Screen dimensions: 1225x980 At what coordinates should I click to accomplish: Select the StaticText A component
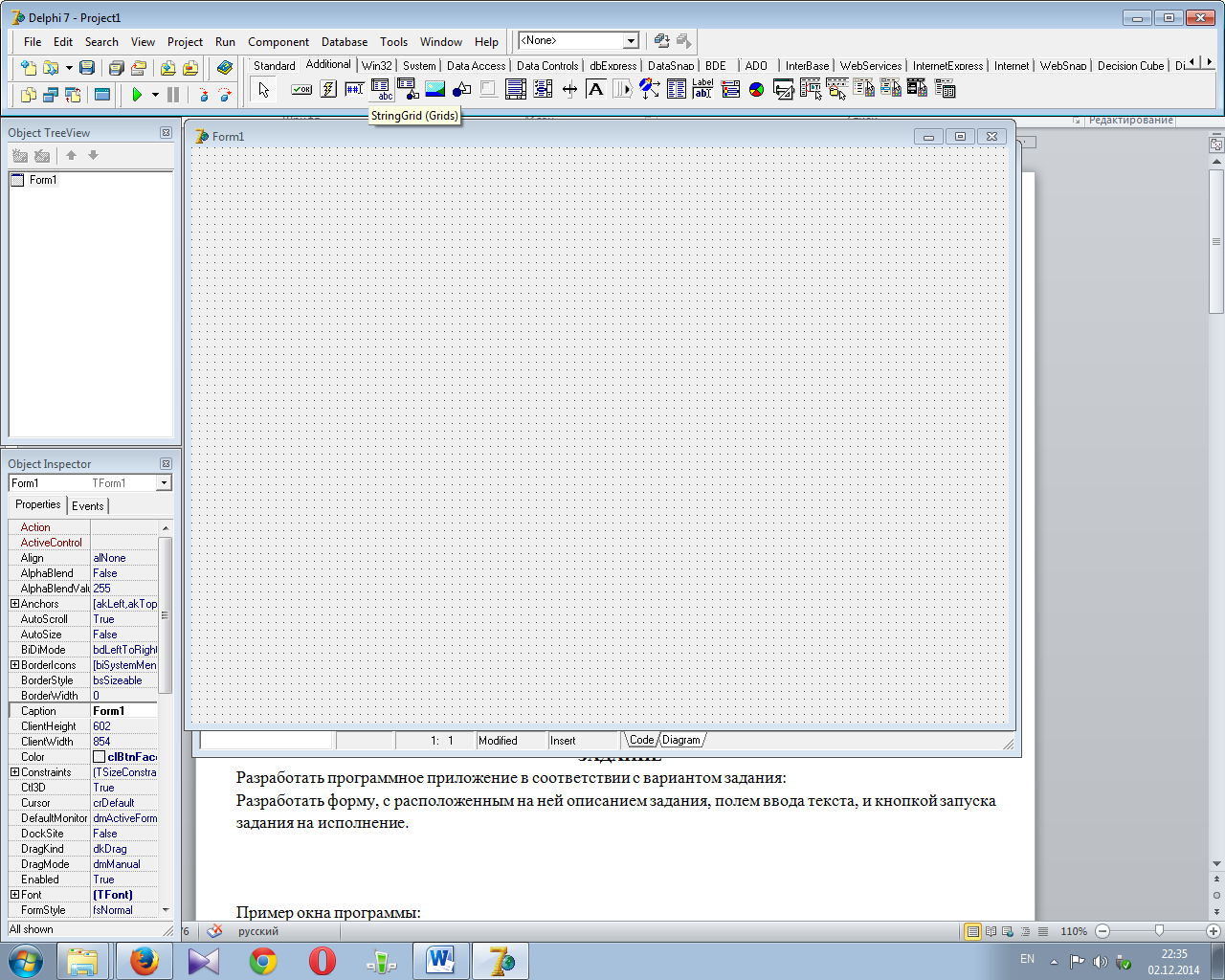595,89
